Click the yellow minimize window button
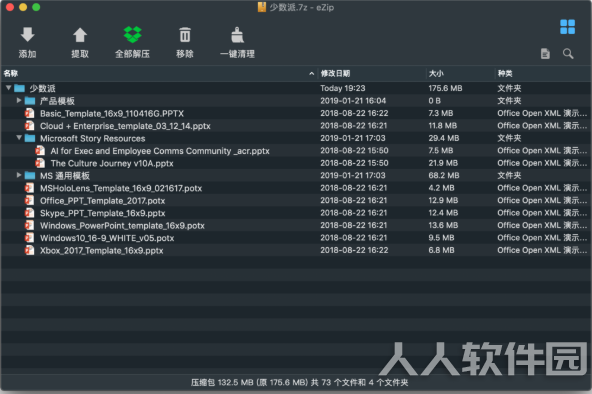Viewport: 592px width, 394px height. (23, 7)
